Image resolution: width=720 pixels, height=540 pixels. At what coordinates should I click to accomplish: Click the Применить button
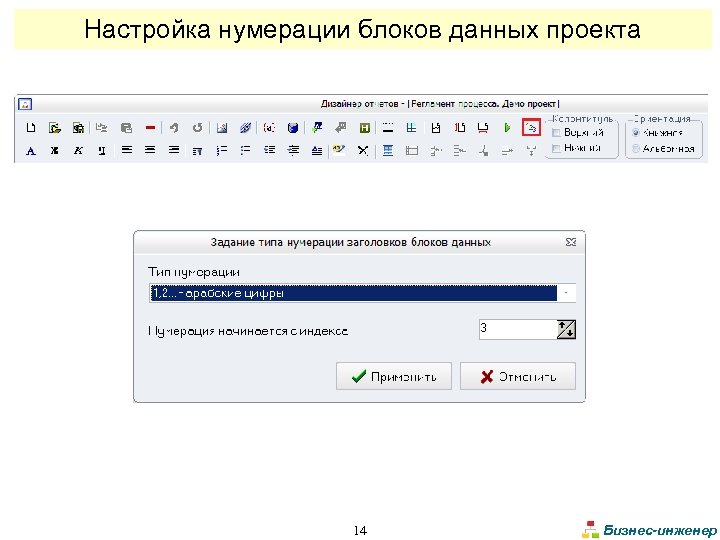point(394,377)
